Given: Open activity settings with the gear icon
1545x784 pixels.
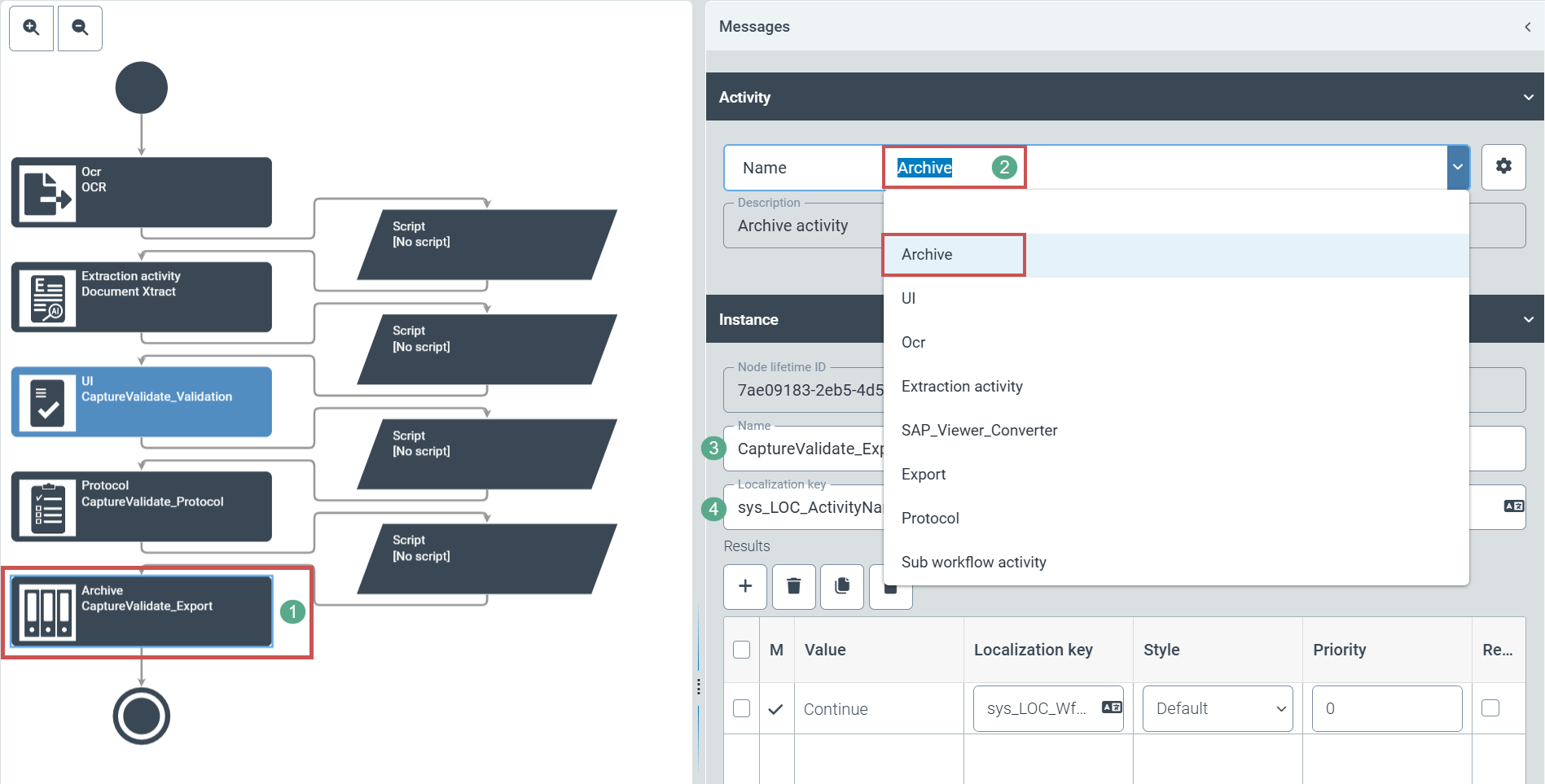Looking at the screenshot, I should pyautogui.click(x=1503, y=167).
